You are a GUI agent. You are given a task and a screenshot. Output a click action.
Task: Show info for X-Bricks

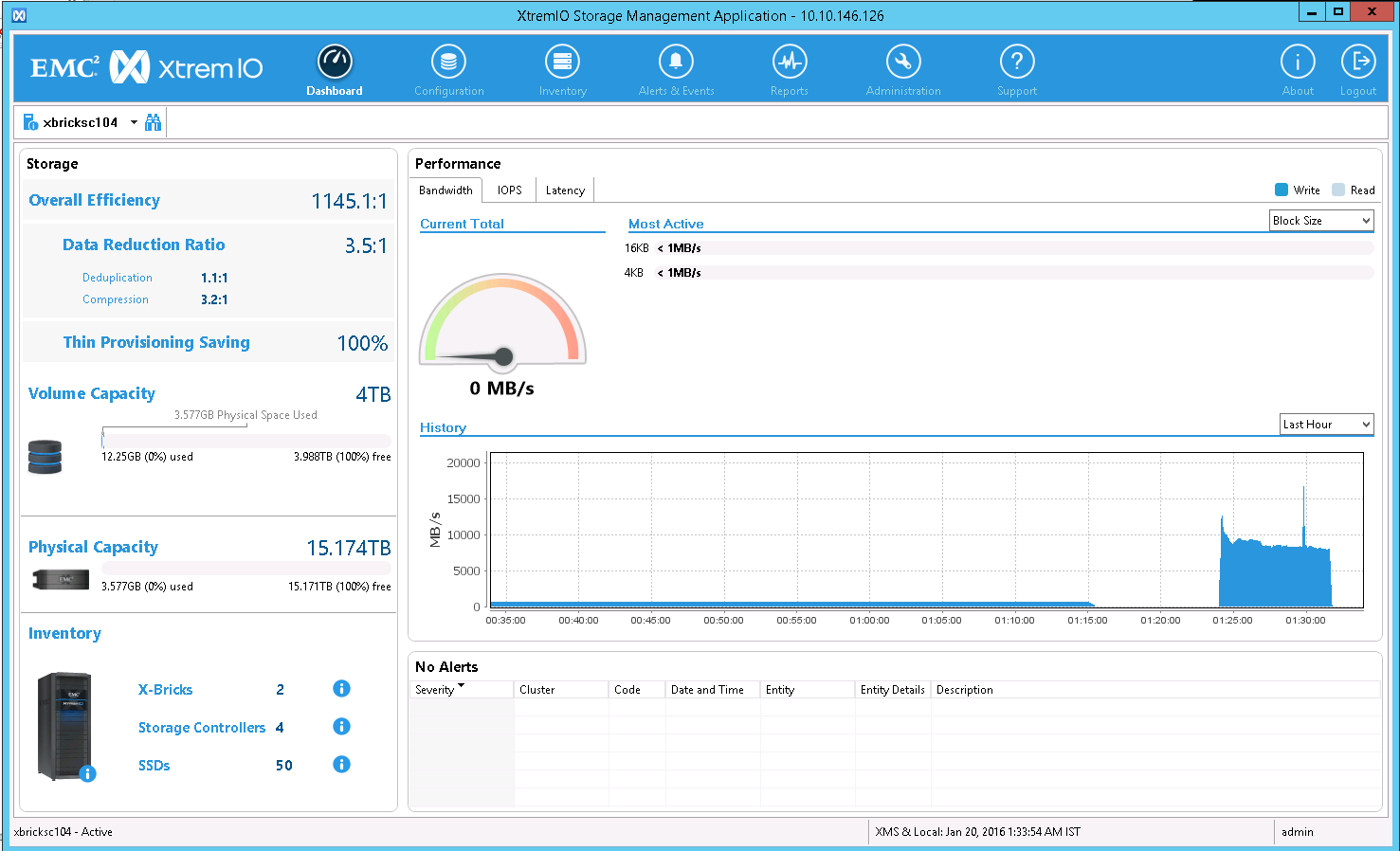[x=342, y=689]
